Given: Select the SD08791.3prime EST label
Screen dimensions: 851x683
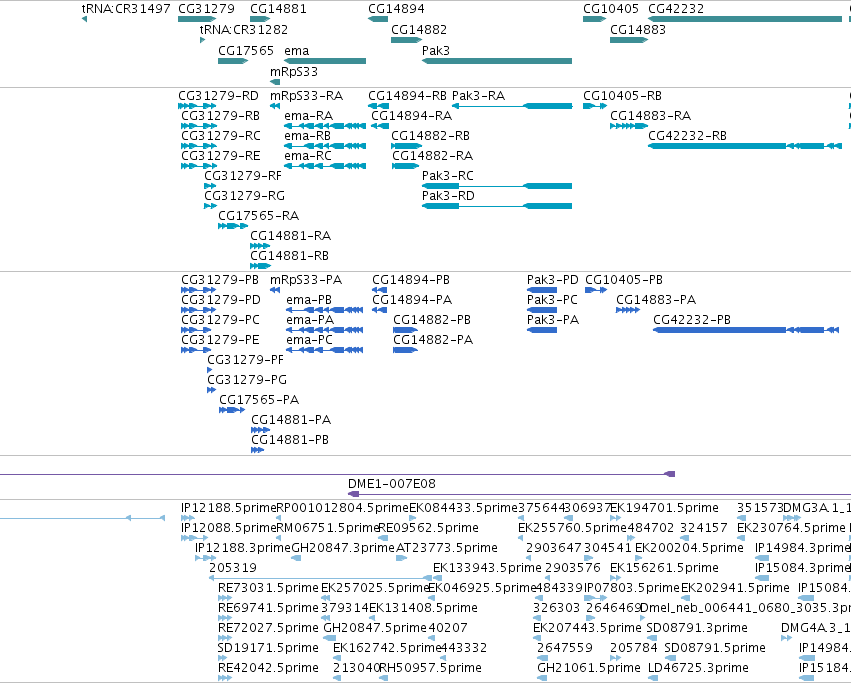Looking at the screenshot, I should pos(697,628).
